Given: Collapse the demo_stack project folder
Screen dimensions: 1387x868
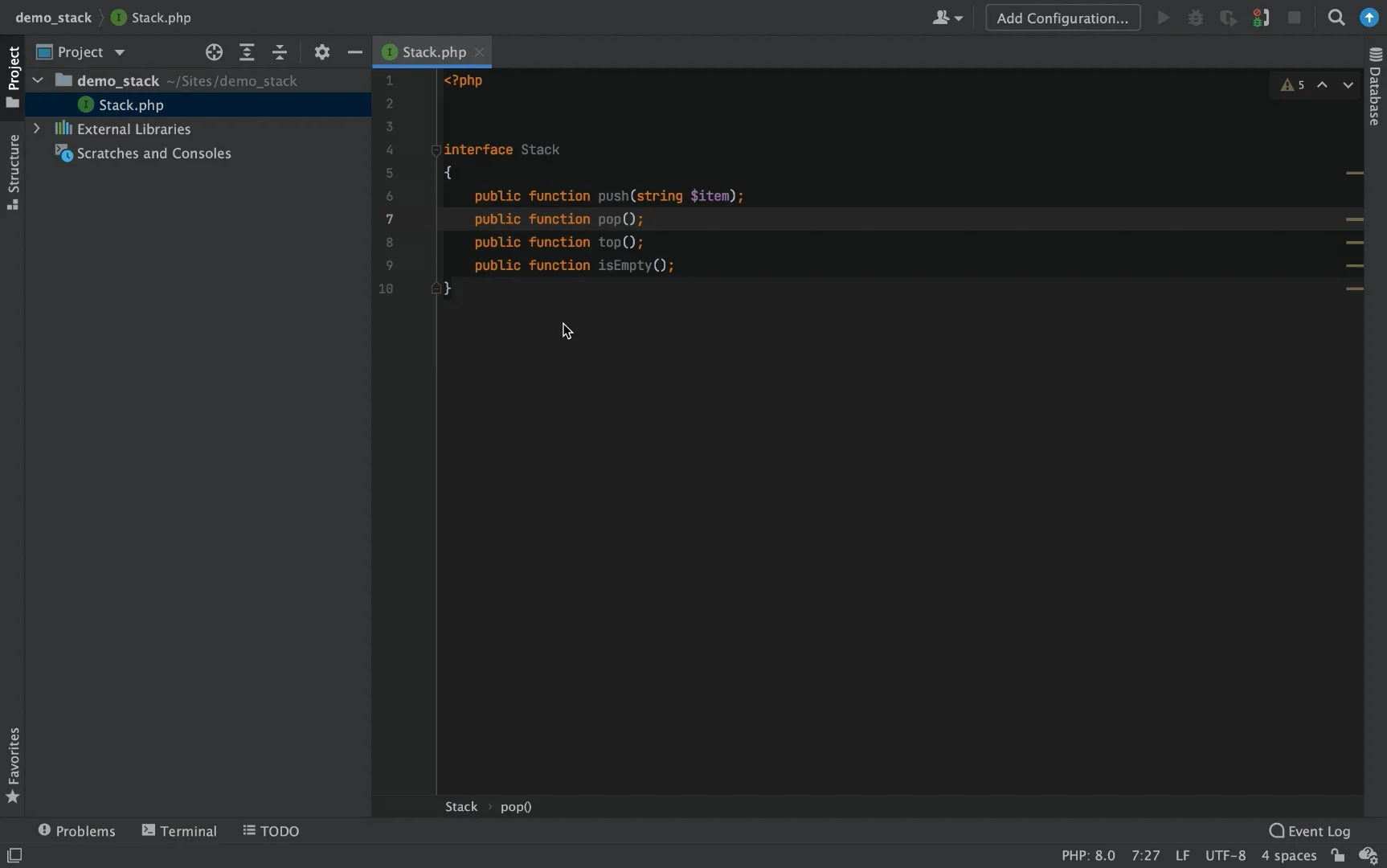Looking at the screenshot, I should coord(37,80).
